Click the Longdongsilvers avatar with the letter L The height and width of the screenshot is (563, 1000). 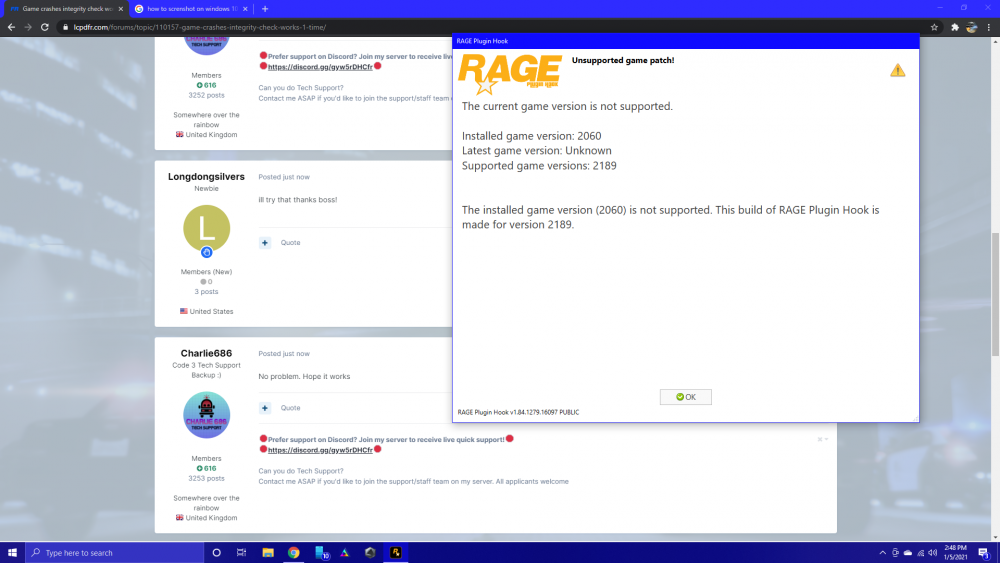(x=206, y=228)
